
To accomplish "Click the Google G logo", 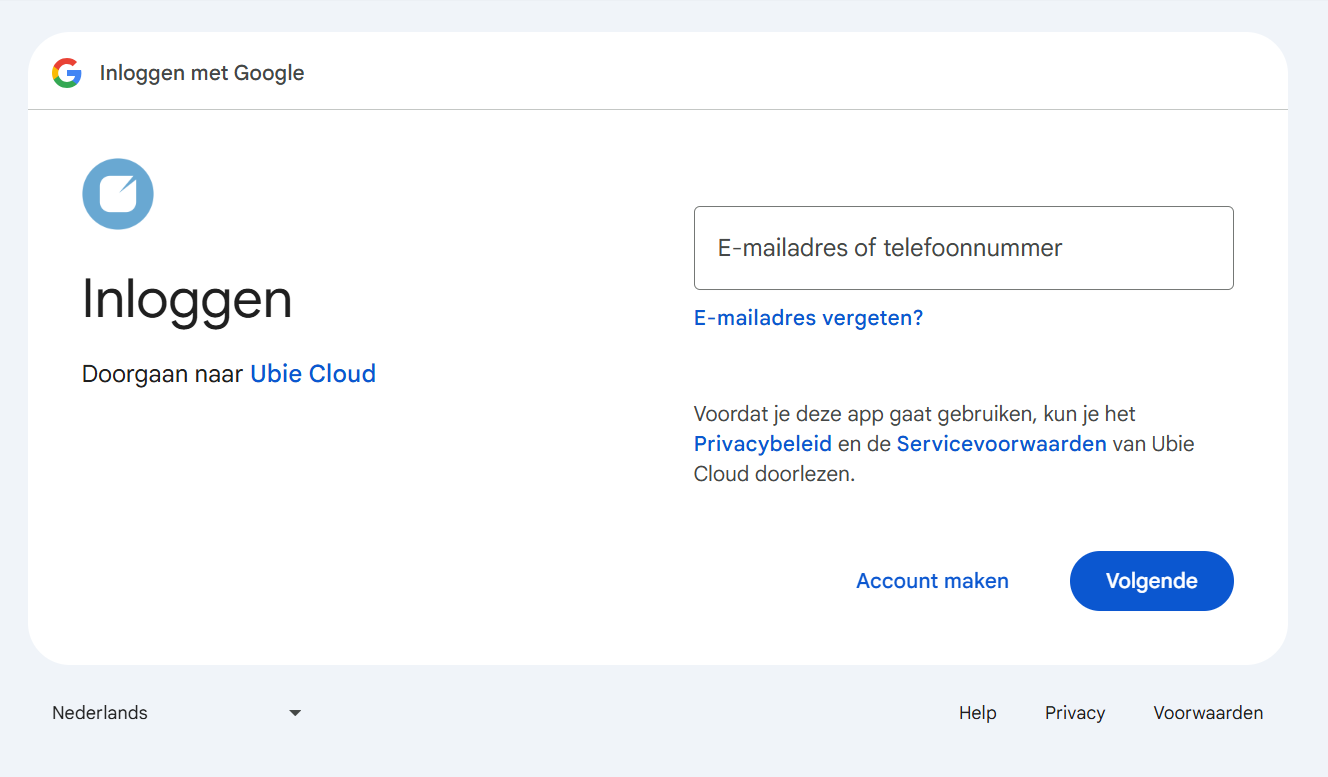I will (66, 72).
